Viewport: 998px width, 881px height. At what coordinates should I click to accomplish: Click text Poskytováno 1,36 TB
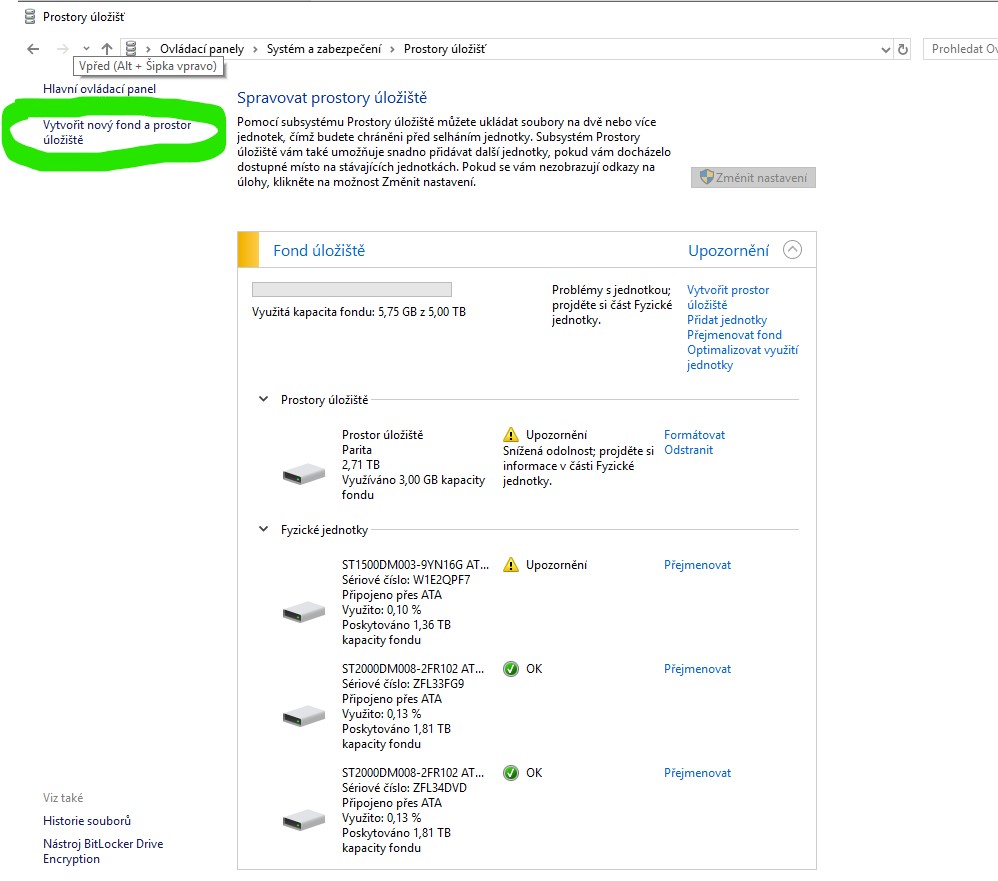point(397,625)
